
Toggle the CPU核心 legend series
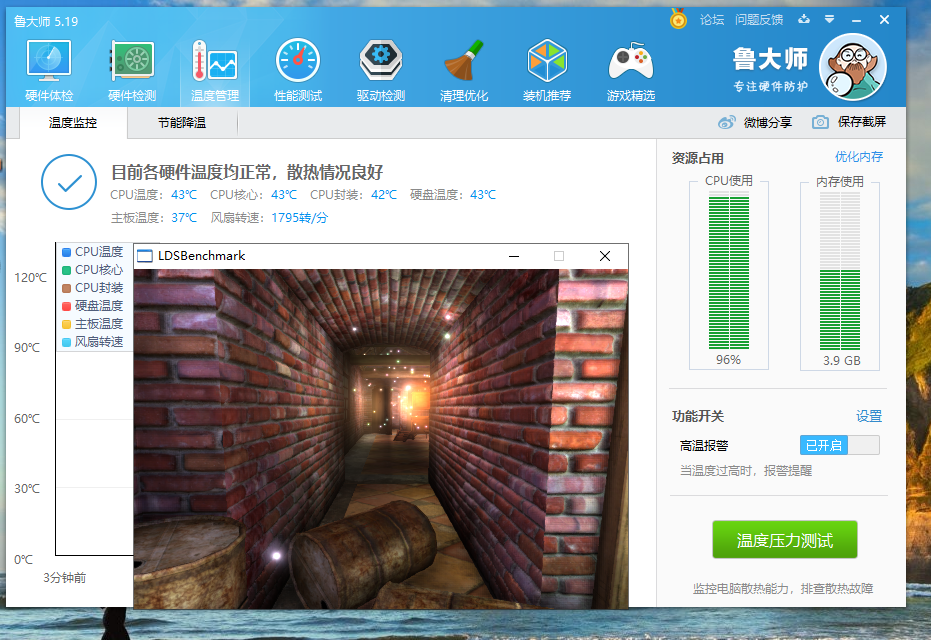coord(93,270)
